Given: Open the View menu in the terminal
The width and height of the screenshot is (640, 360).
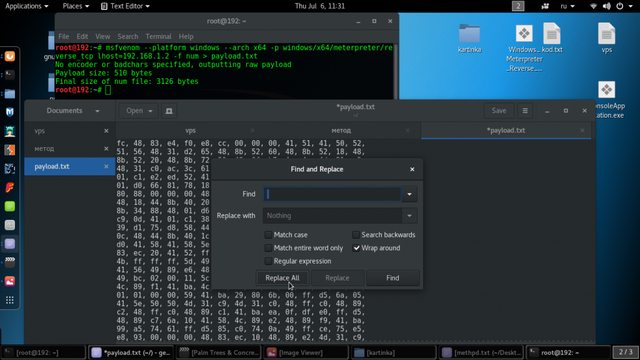Looking at the screenshot, I should (102, 36).
